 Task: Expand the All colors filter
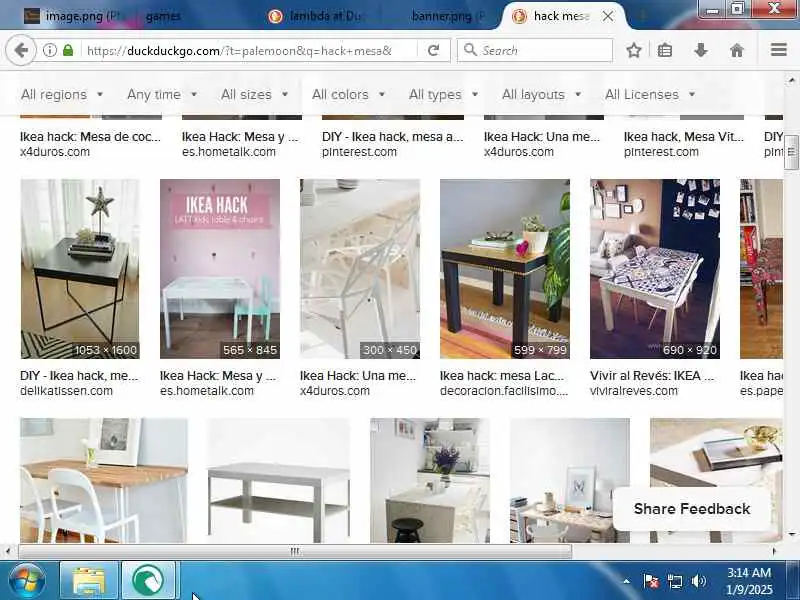coord(348,94)
